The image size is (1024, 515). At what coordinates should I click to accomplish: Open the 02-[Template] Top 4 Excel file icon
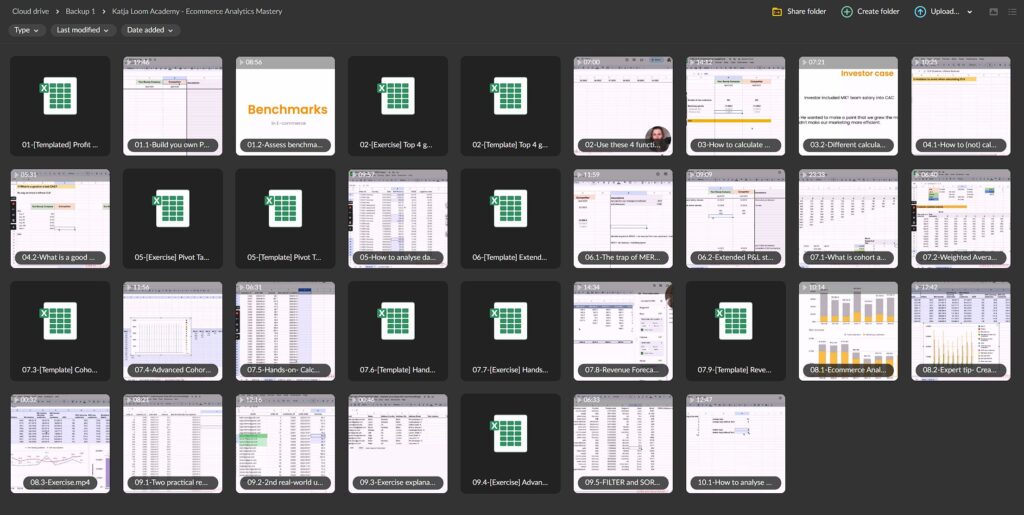(510, 96)
